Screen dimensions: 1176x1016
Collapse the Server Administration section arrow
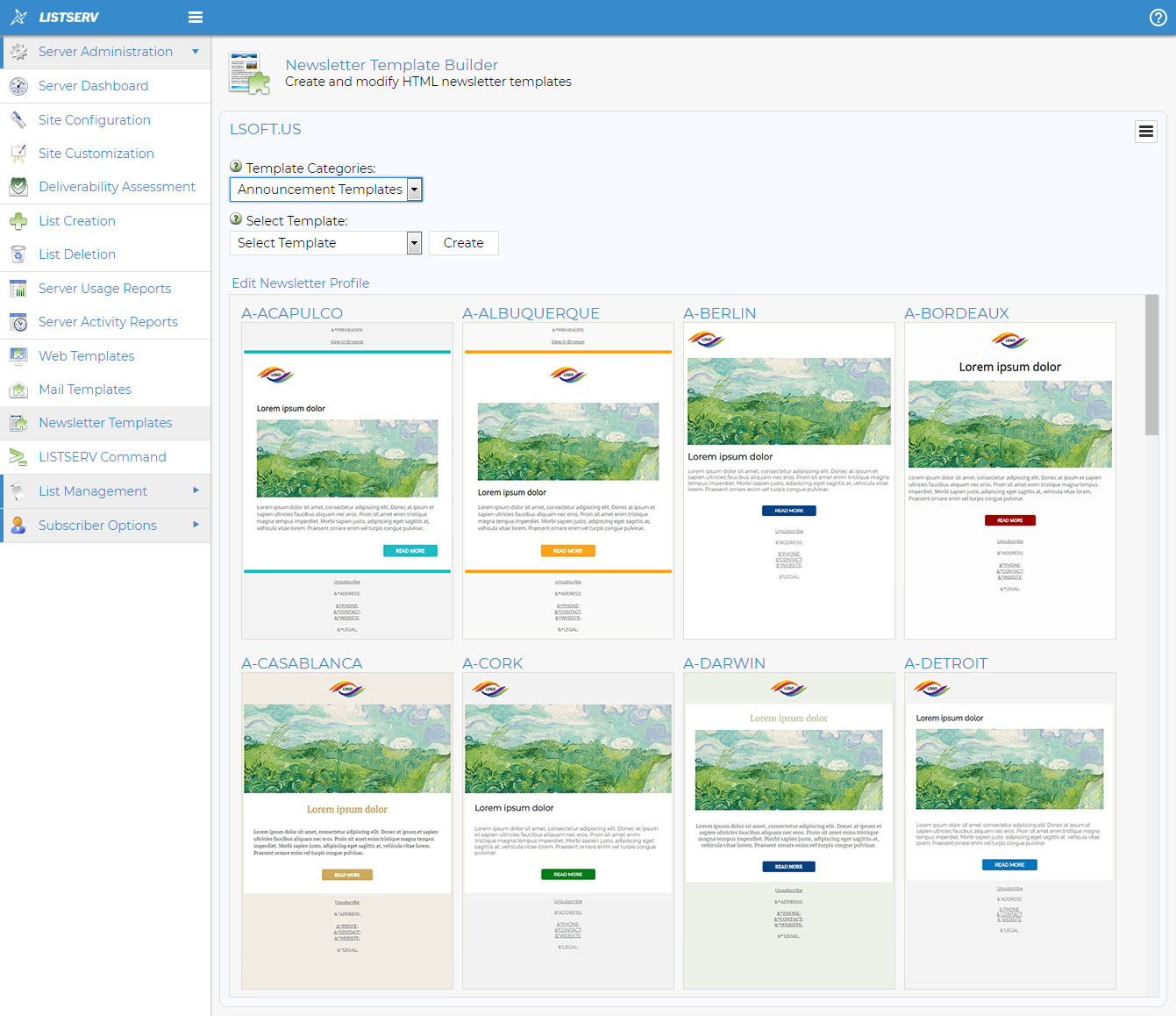(196, 52)
